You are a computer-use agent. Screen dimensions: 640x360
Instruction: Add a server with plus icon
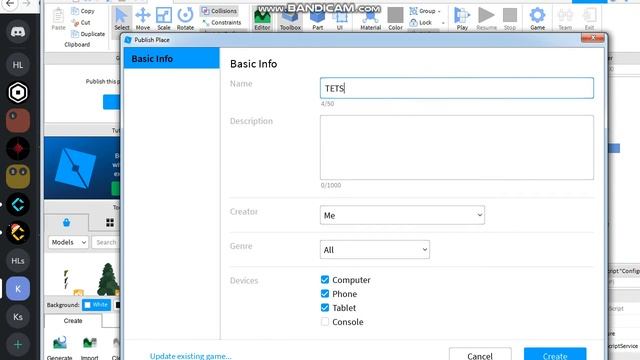(x=18, y=344)
